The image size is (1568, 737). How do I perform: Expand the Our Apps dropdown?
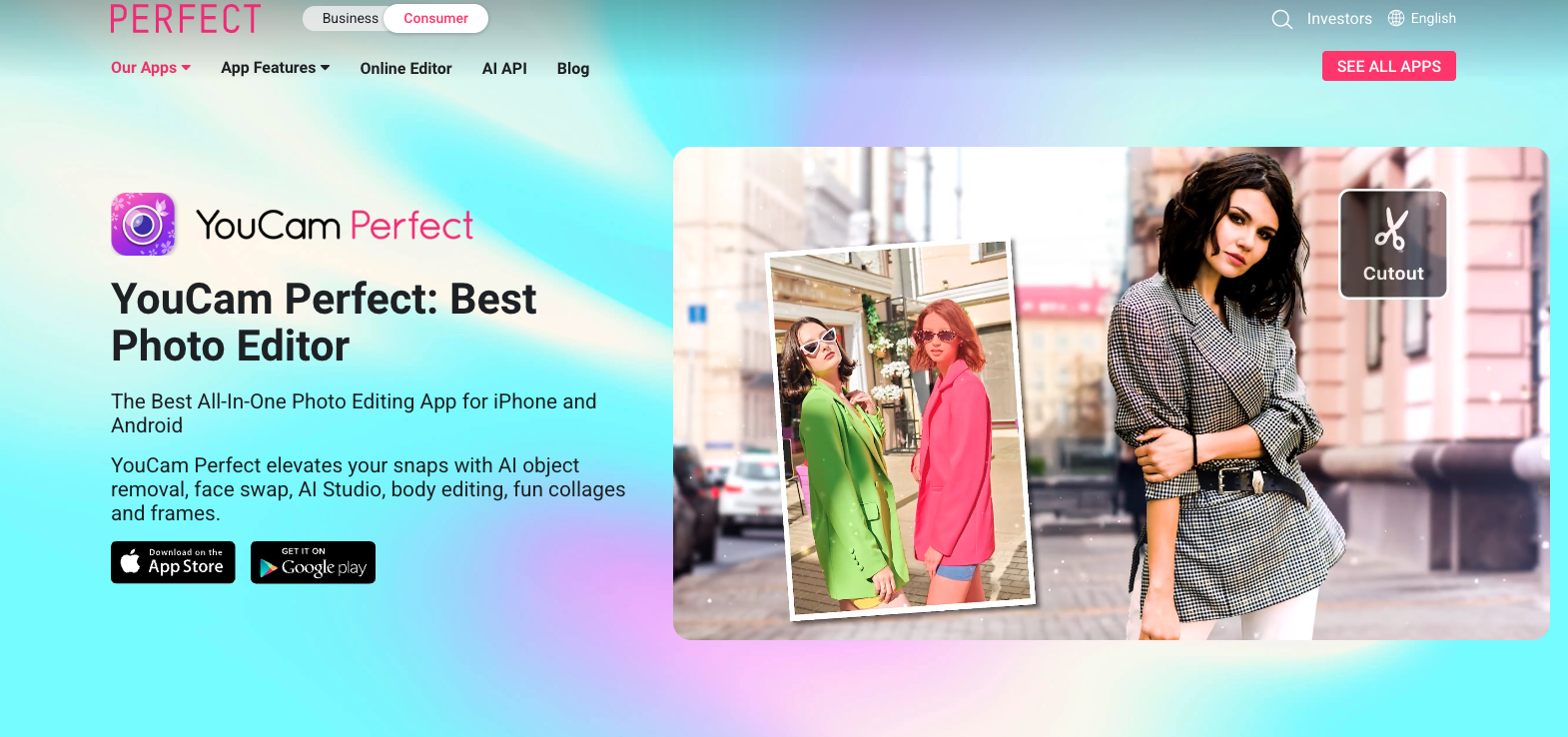pos(151,68)
